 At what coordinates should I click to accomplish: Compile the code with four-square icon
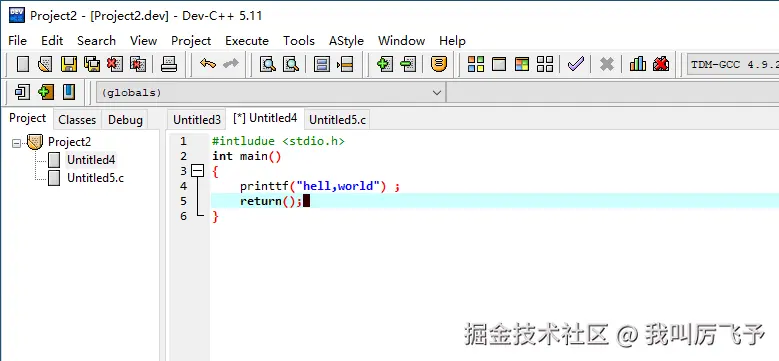pyautogui.click(x=476, y=64)
